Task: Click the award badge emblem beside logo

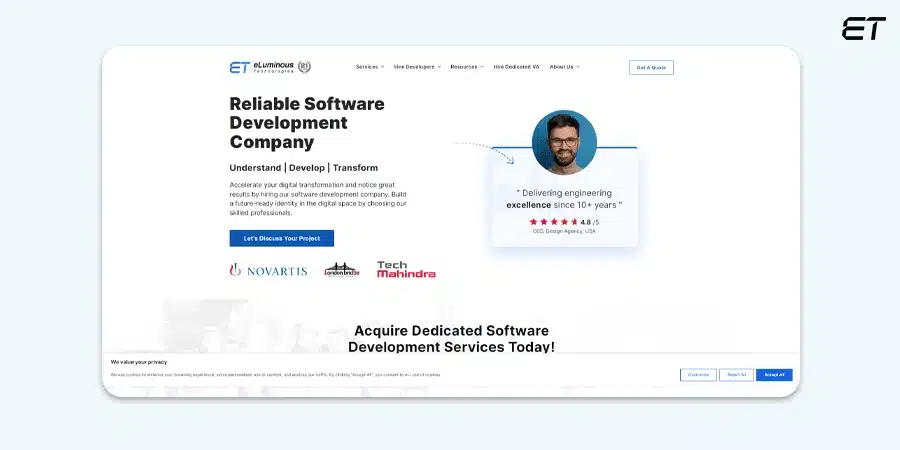Action: tap(305, 67)
